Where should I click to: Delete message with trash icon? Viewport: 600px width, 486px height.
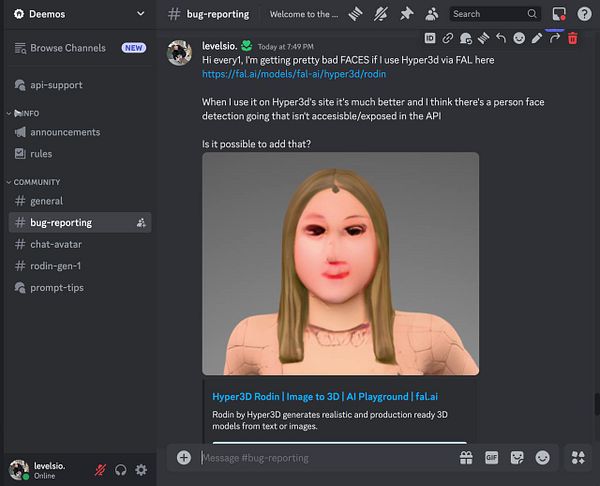point(572,38)
